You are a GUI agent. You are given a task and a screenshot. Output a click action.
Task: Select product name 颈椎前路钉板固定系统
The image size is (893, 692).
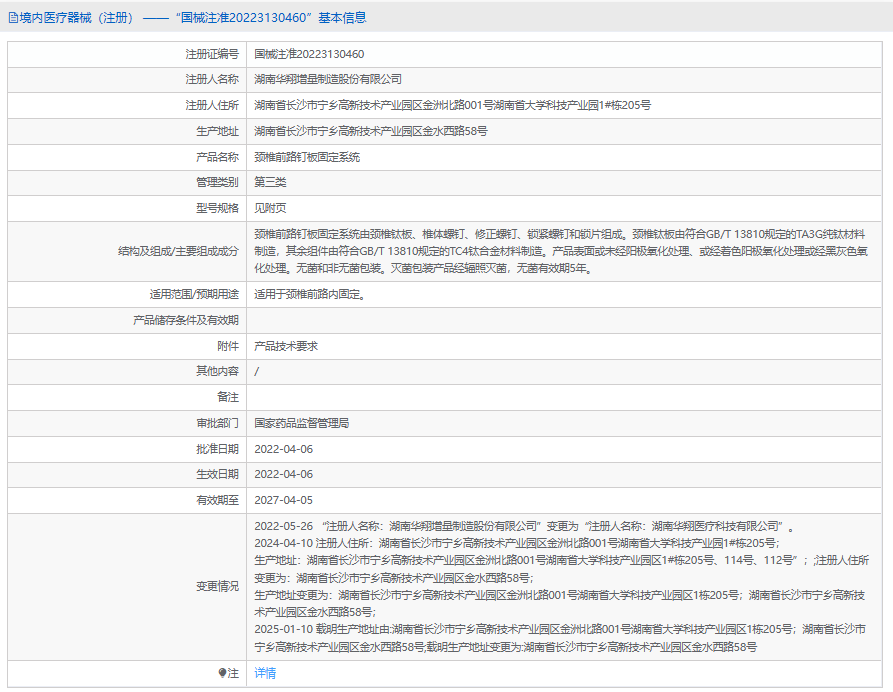307,157
